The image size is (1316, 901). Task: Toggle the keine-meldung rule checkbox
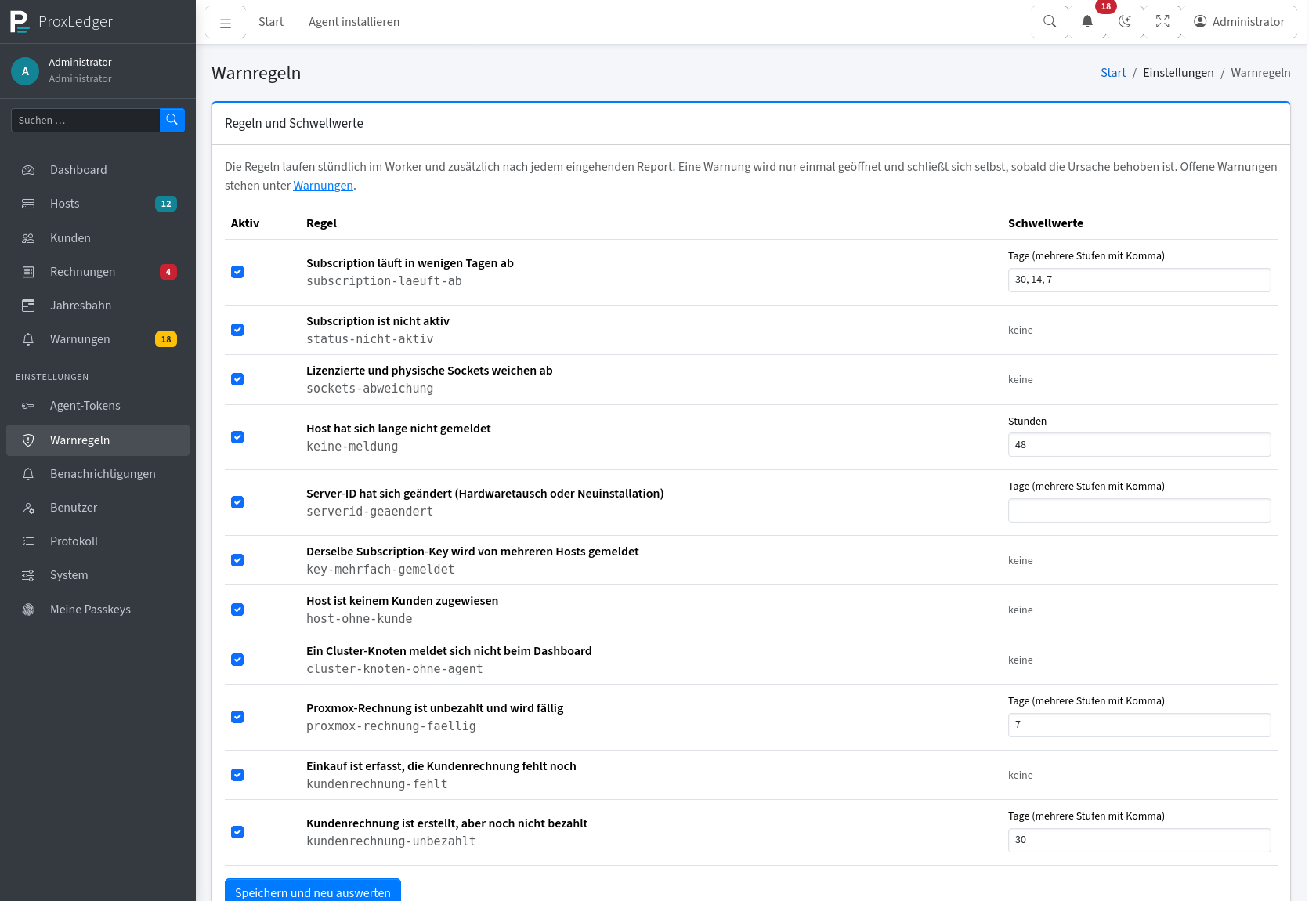237,437
